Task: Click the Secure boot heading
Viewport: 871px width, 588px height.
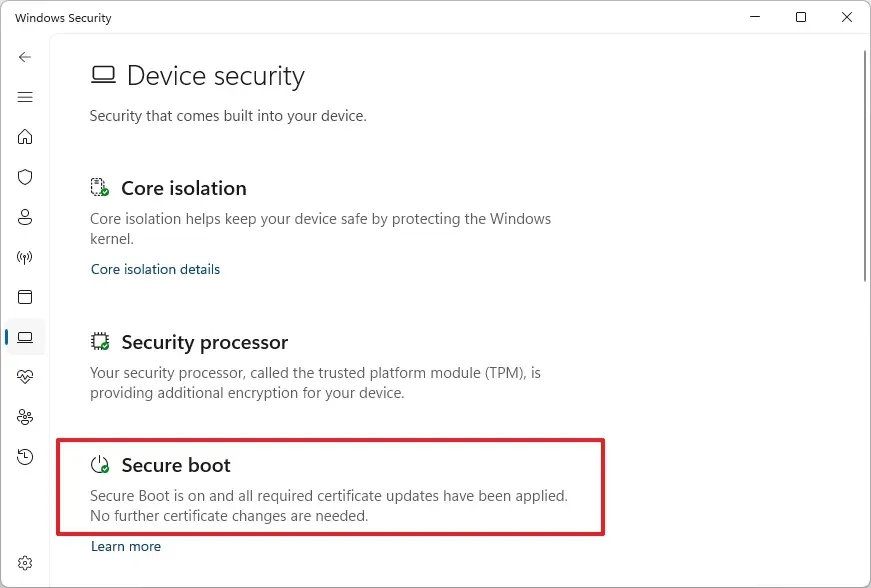Action: [176, 465]
